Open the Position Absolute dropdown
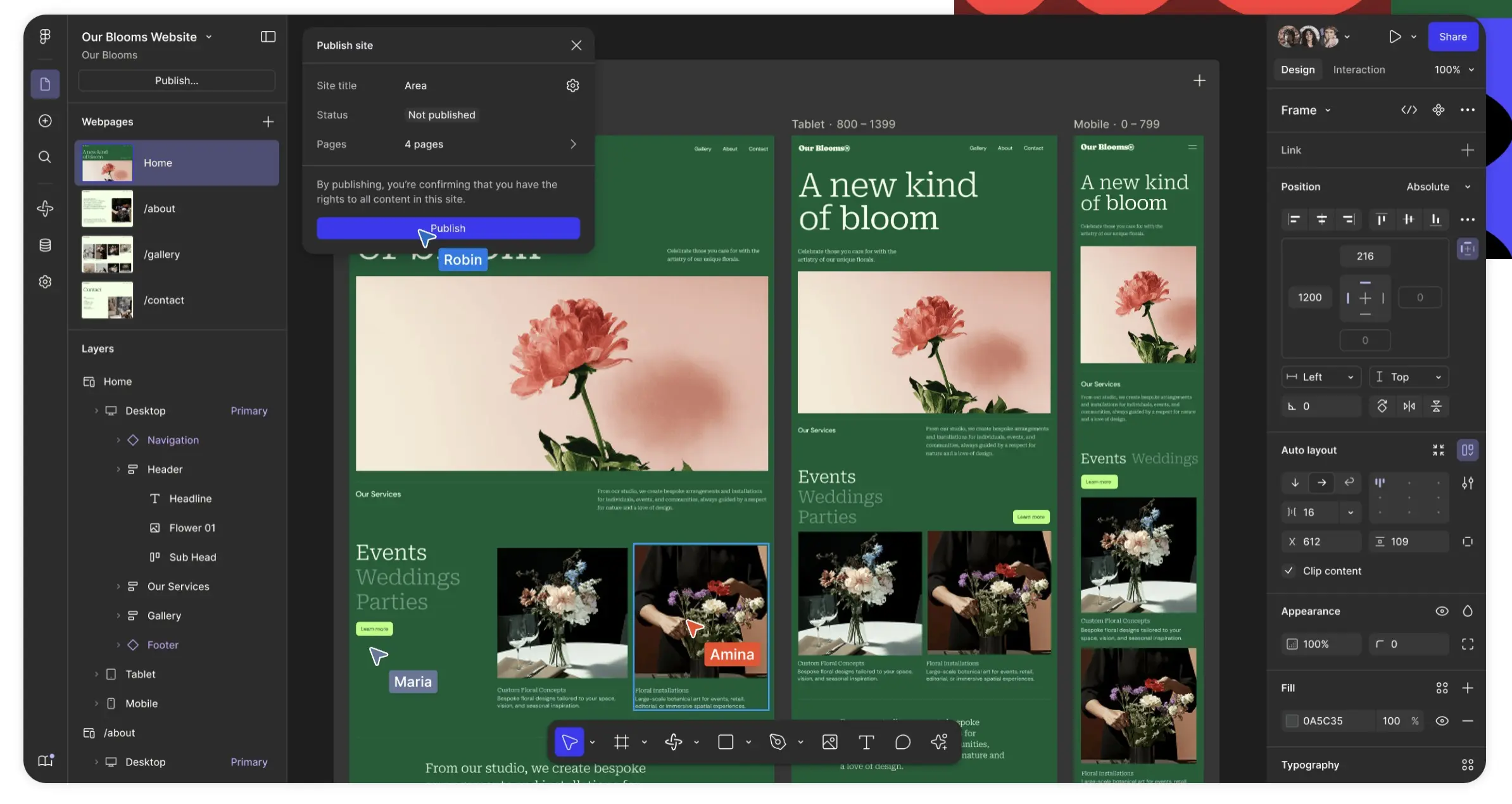Viewport: 1512px width, 804px height. (1439, 187)
